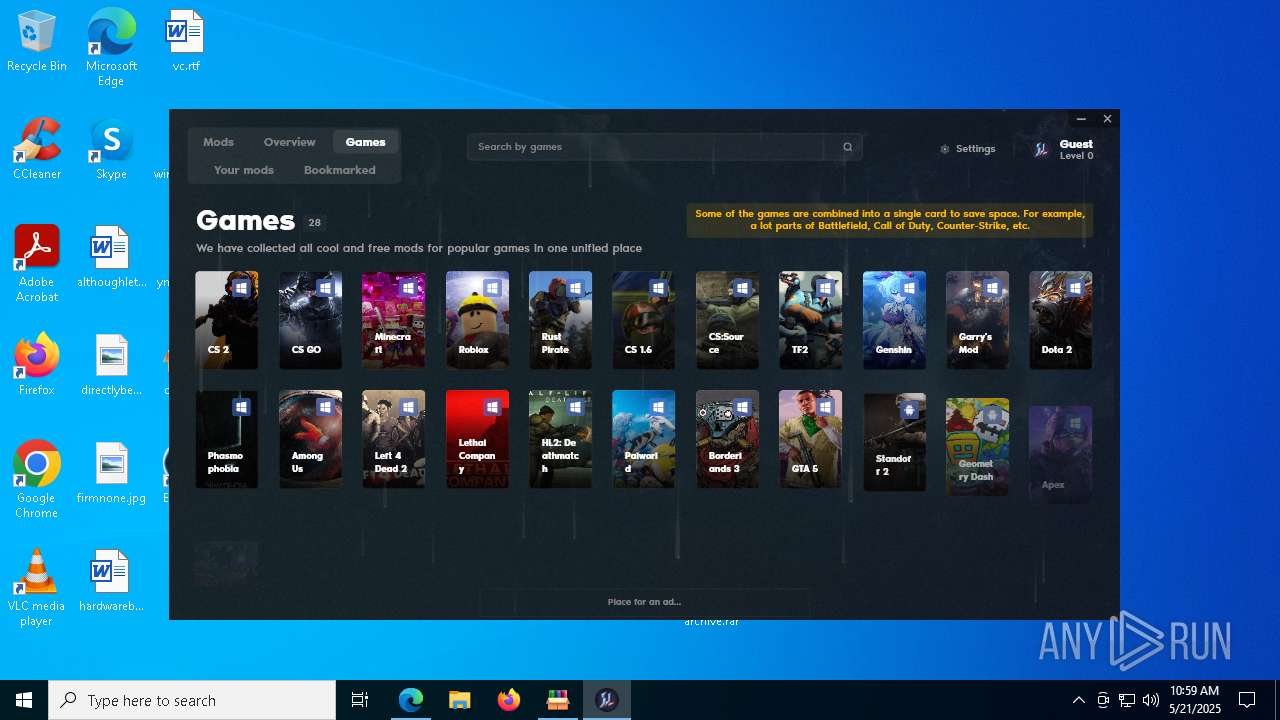The image size is (1280, 720).
Task: Click the taskbar search box
Action: (192, 700)
